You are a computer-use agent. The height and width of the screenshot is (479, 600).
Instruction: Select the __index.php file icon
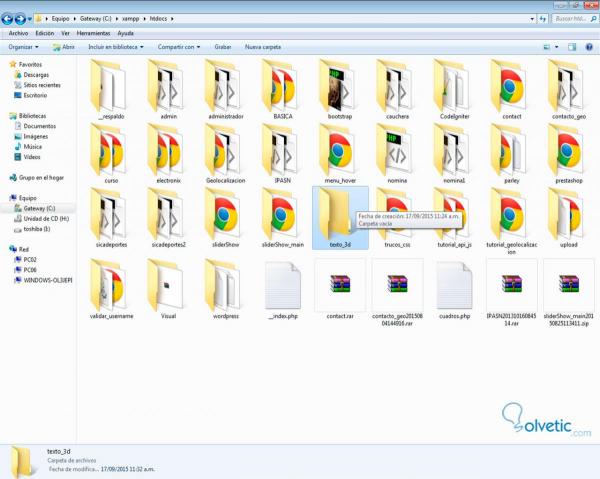click(x=283, y=285)
